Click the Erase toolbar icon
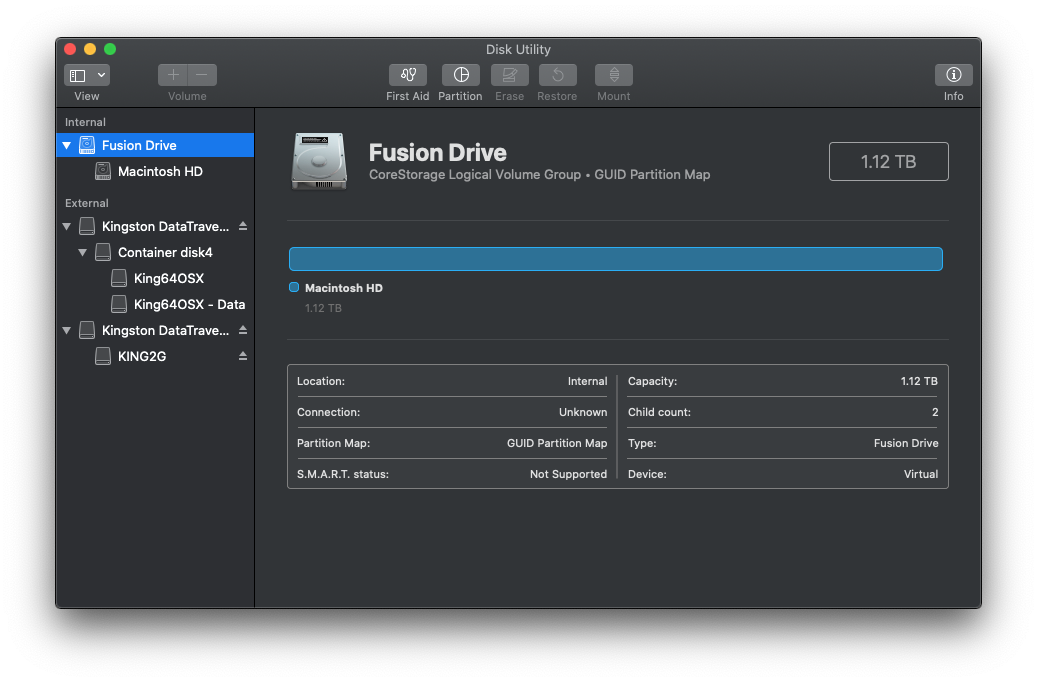The height and width of the screenshot is (682, 1037). coord(509,75)
